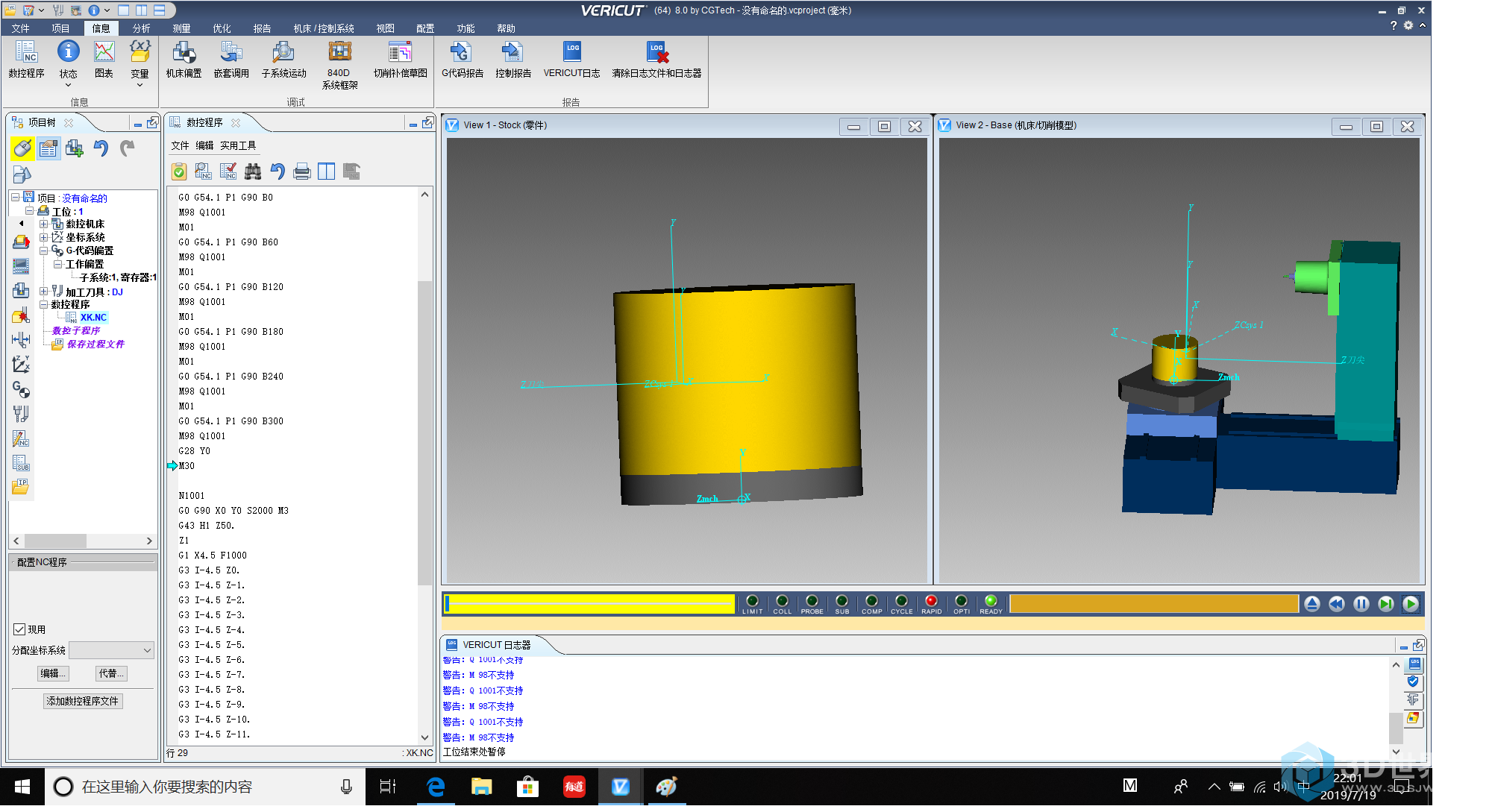
Task: Click the split-view icon in NC program toolbar
Action: click(x=327, y=171)
